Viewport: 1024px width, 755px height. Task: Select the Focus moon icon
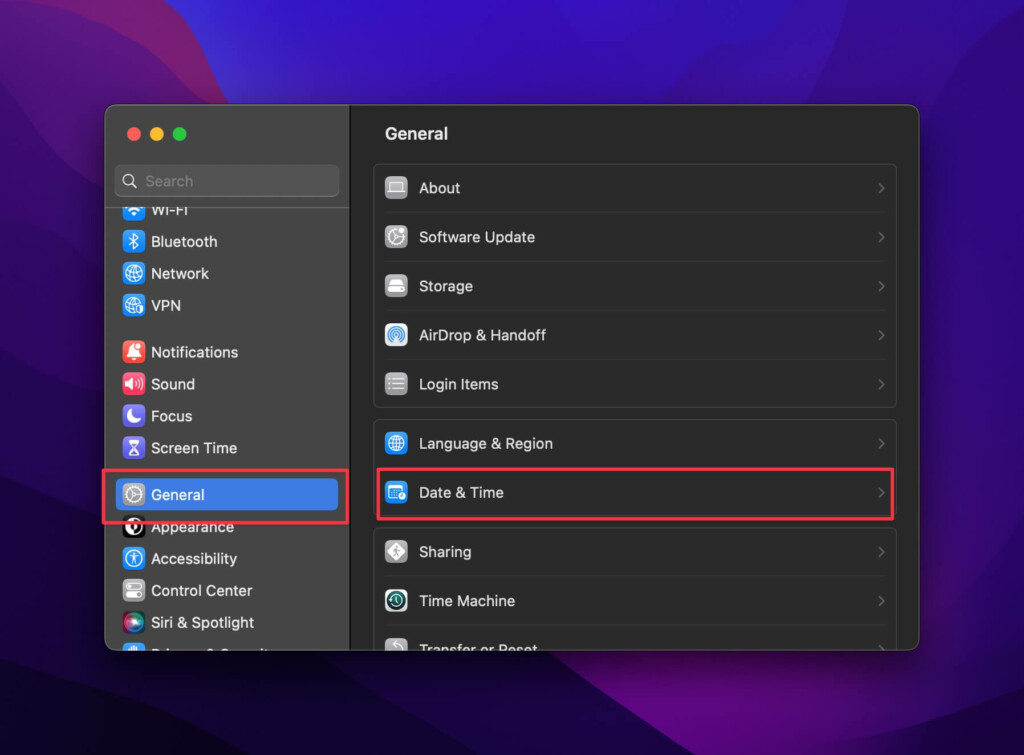tap(134, 416)
